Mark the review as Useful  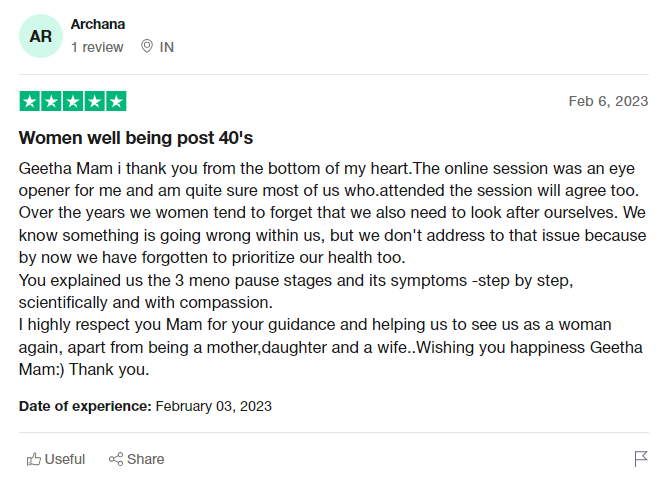click(x=65, y=459)
